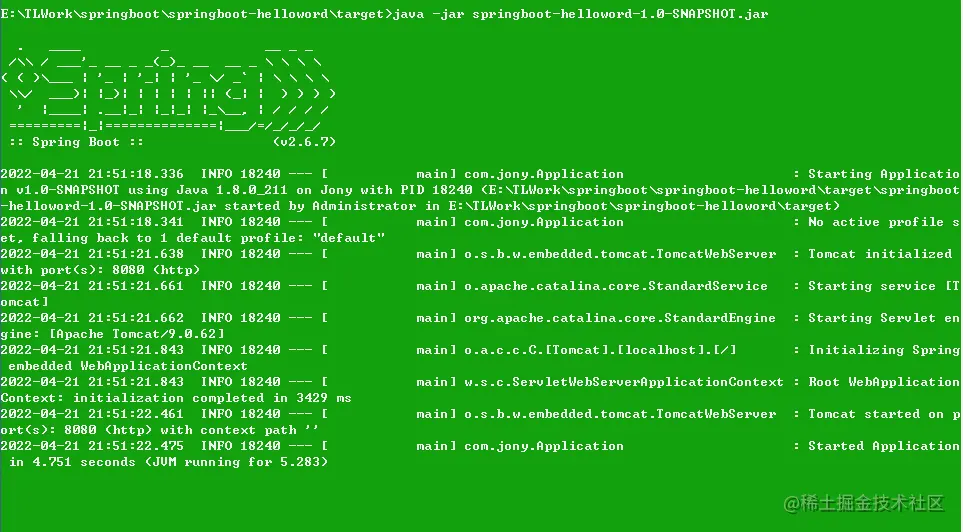Click the ': Initializing Spring' message text
Viewport: 963px width, 532px height.
(877, 350)
